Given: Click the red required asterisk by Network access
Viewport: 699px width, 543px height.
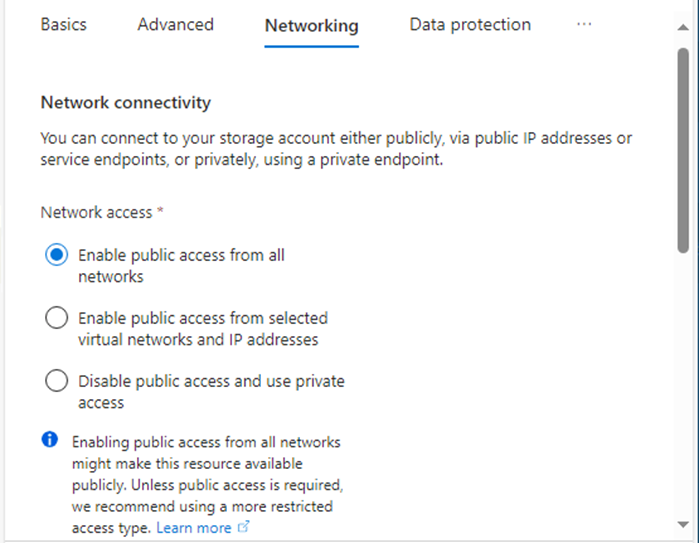Looking at the screenshot, I should 160,210.
